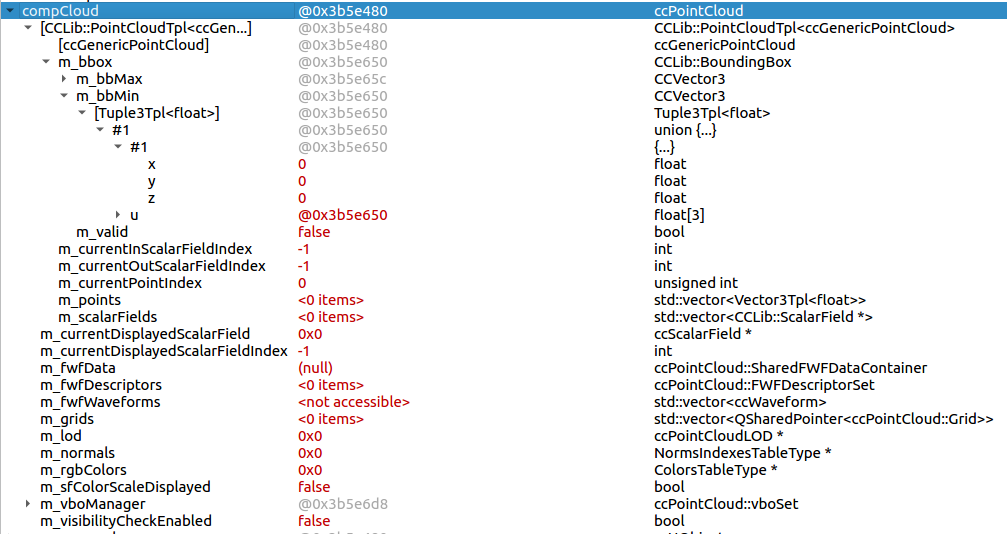
Task: Collapse the compCloud root node
Action: click(10, 11)
